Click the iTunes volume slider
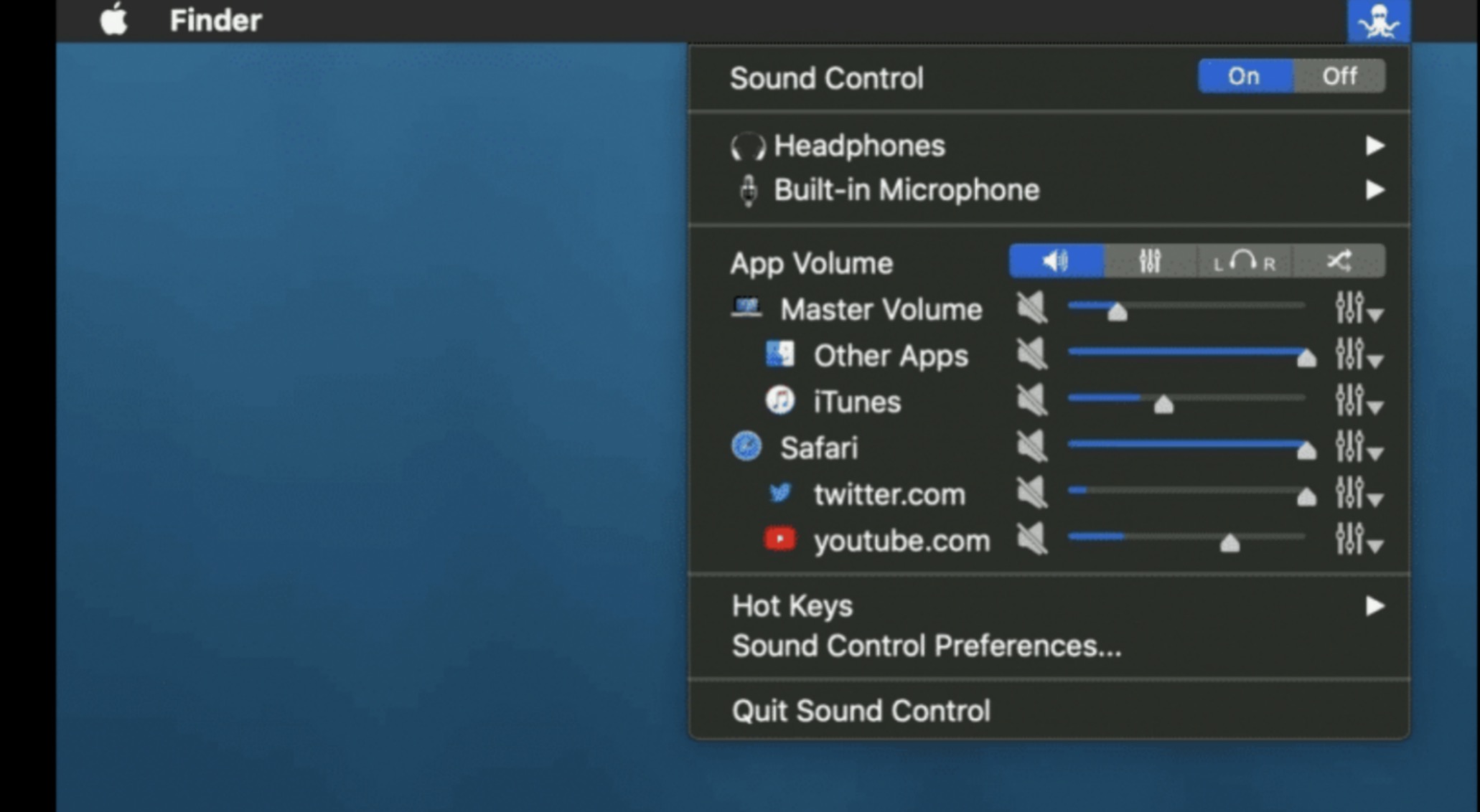The image size is (1480, 812). pyautogui.click(x=1186, y=401)
